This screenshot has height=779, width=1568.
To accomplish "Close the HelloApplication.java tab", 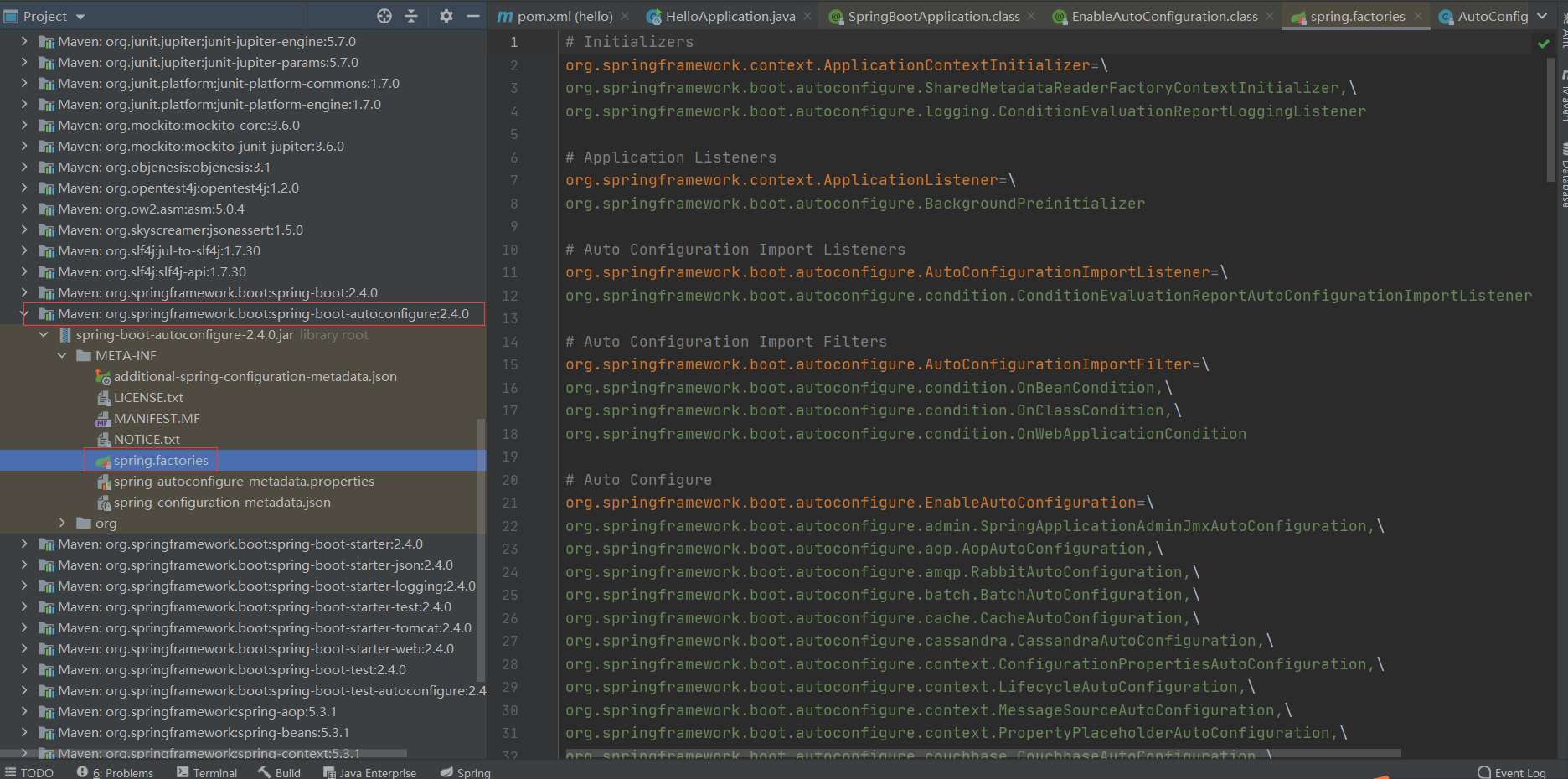I will tap(807, 16).
